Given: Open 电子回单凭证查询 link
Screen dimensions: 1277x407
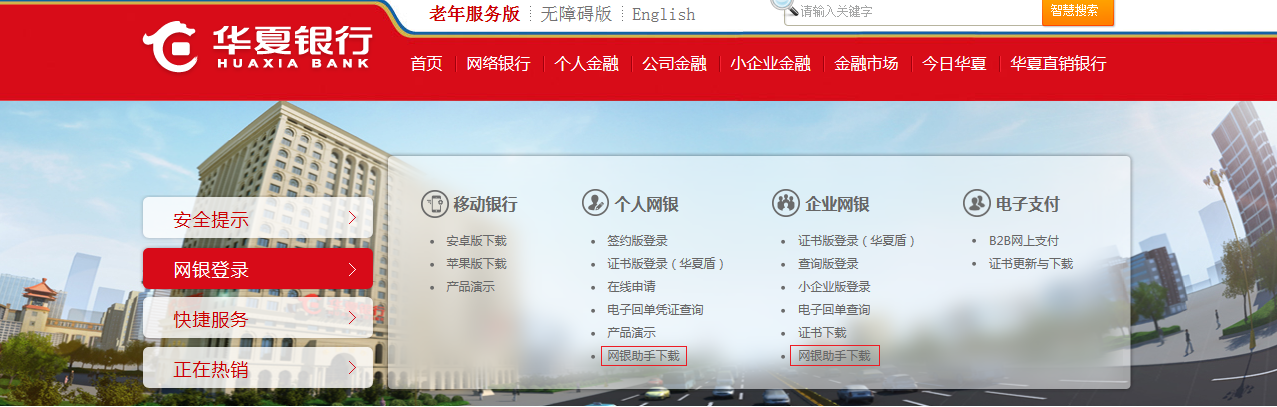Looking at the screenshot, I should (x=655, y=310).
